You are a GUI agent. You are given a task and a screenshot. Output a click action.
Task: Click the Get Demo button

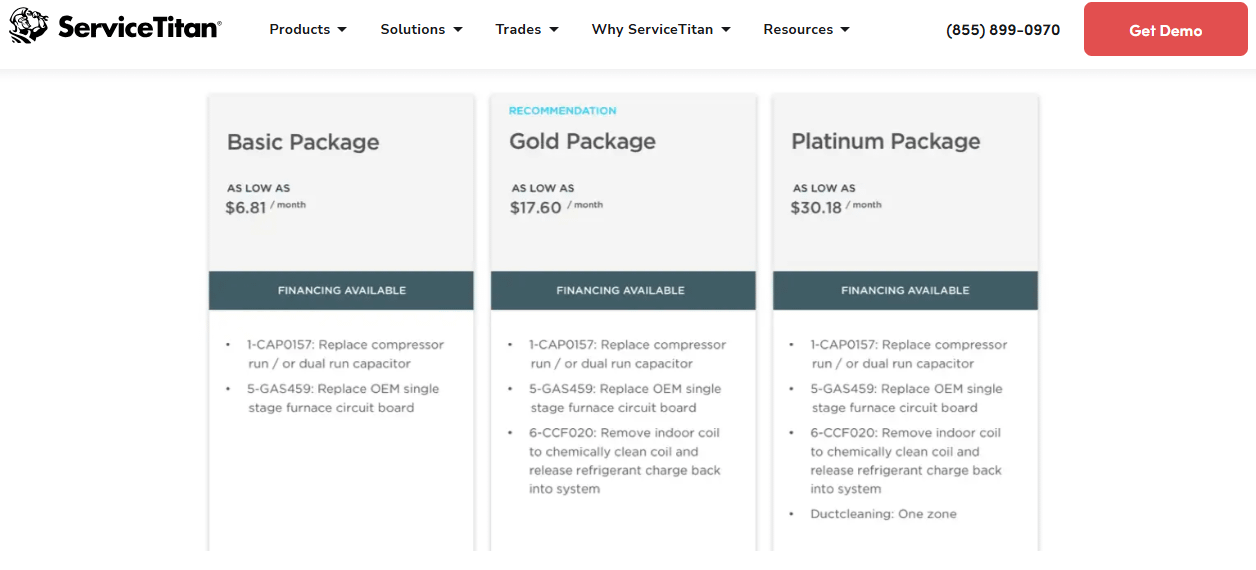coord(1165,30)
